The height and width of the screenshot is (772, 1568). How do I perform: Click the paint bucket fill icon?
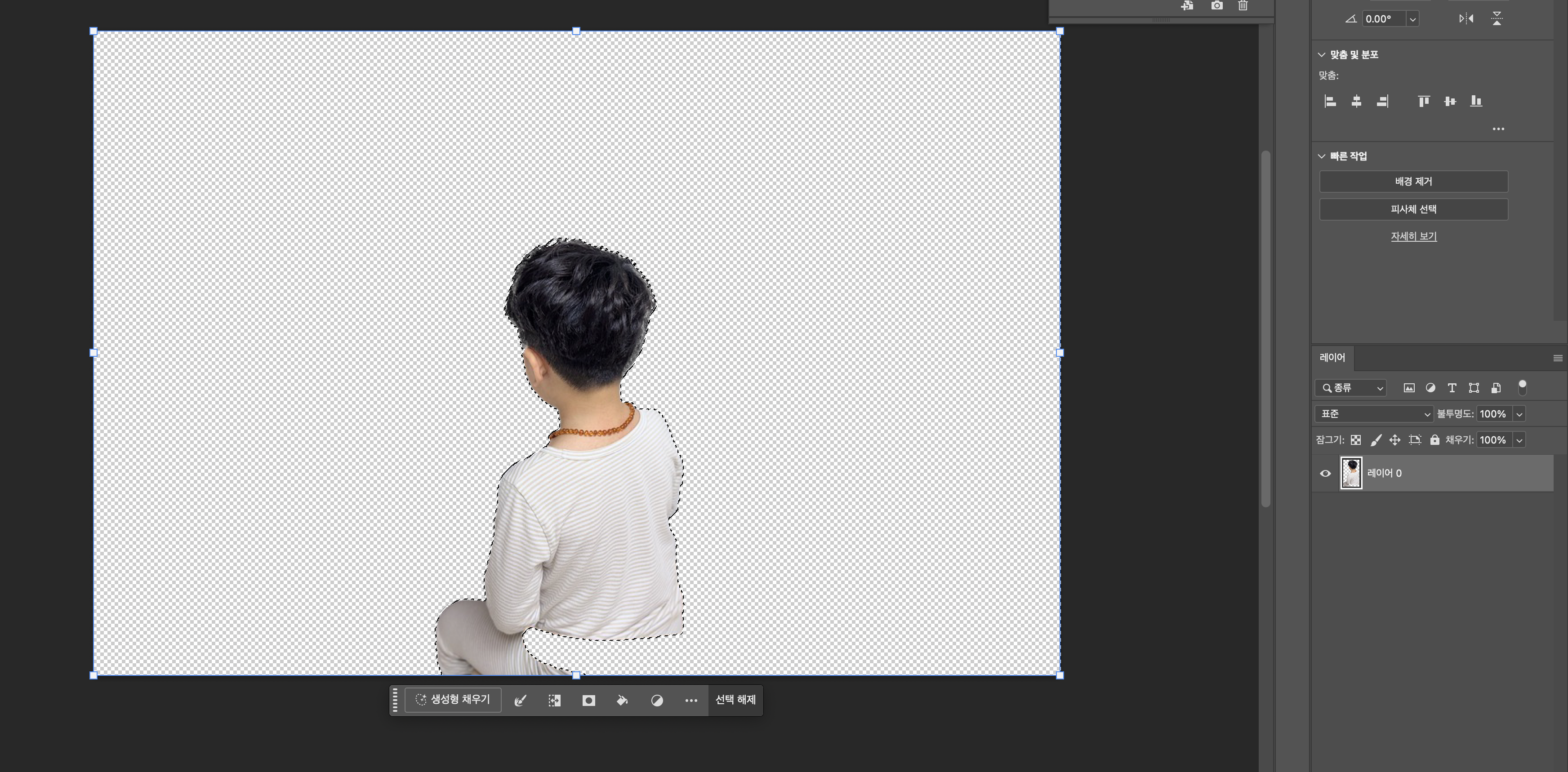(x=622, y=700)
